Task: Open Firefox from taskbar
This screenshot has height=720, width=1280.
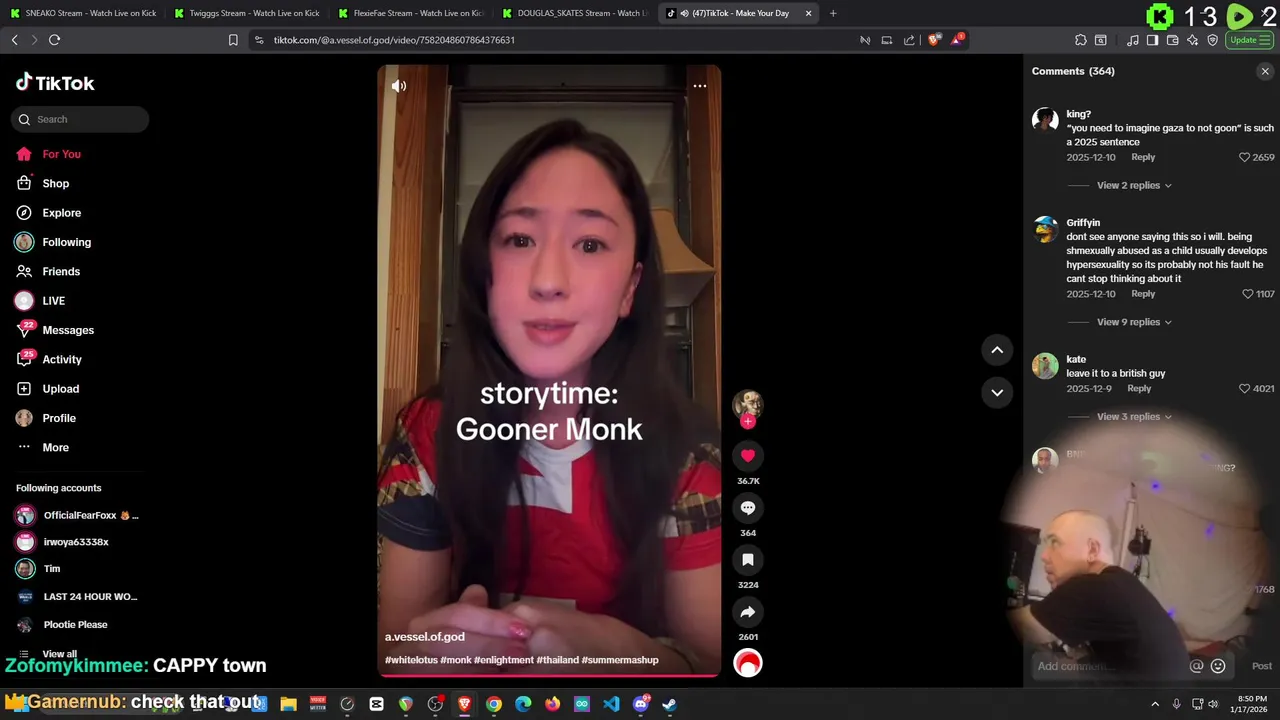Action: point(553,704)
